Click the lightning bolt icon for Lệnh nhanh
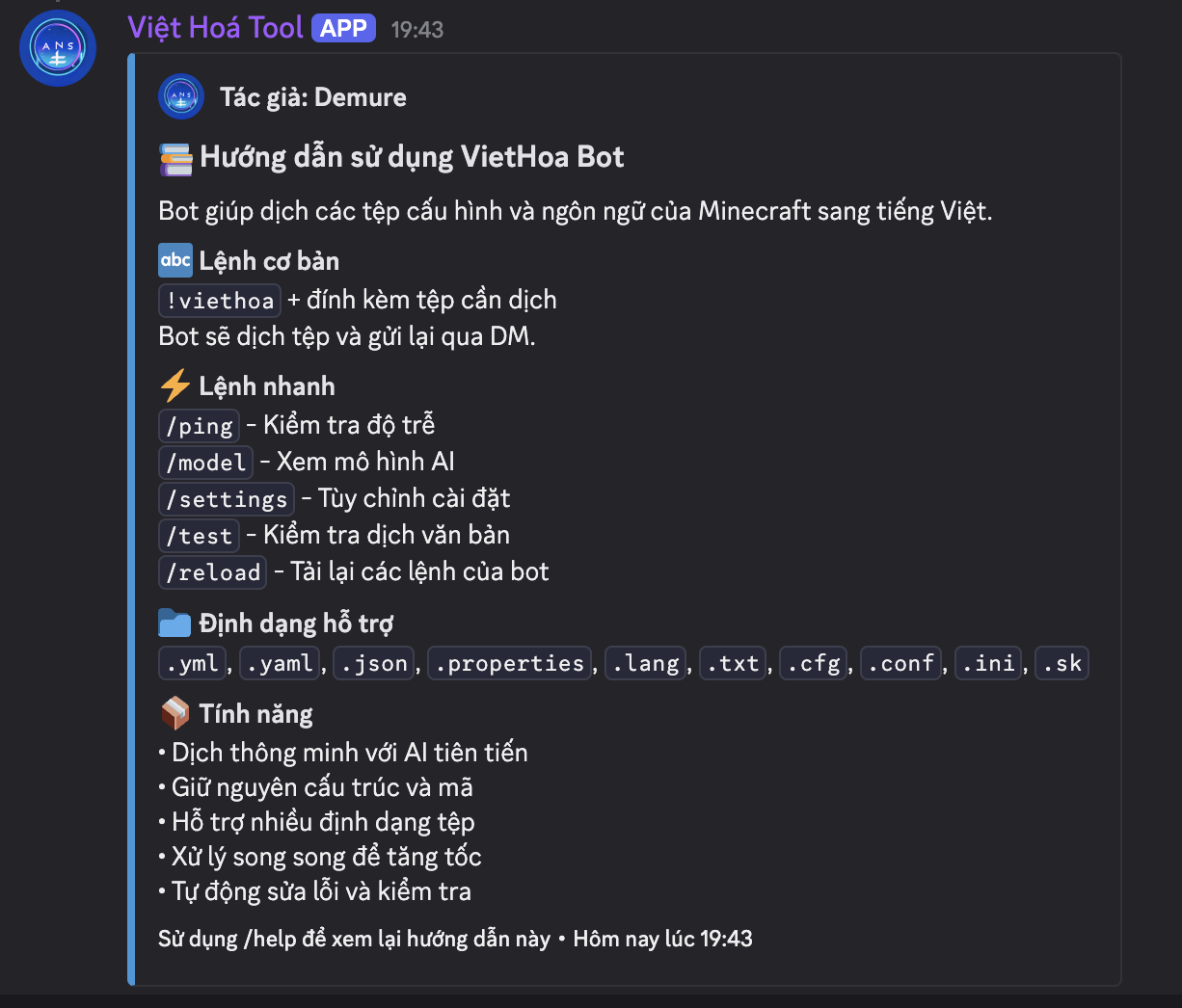The height and width of the screenshot is (1008, 1182). tap(174, 385)
